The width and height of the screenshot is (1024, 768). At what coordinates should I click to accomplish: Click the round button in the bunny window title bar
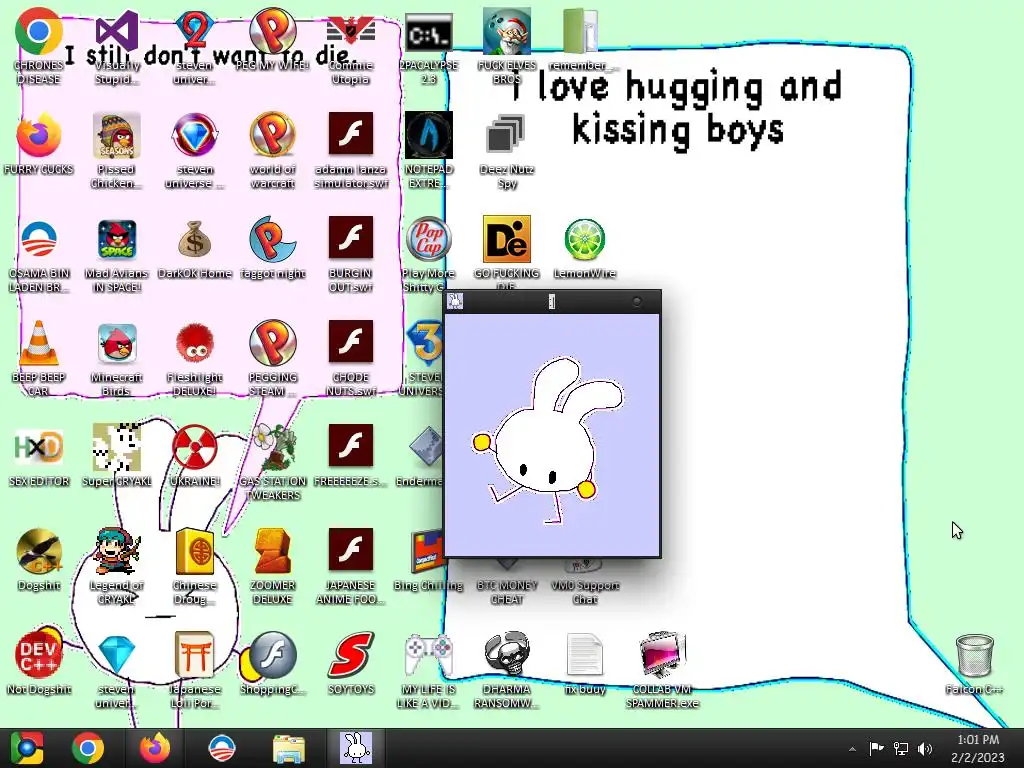point(637,301)
